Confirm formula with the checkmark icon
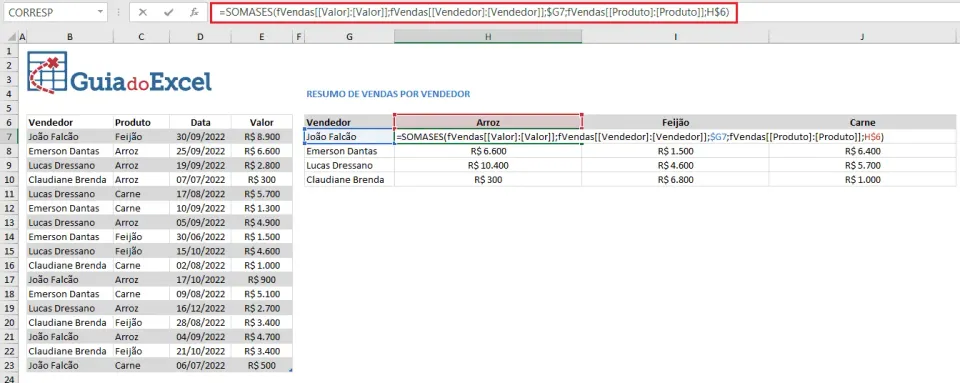This screenshot has height=383, width=960. click(168, 12)
